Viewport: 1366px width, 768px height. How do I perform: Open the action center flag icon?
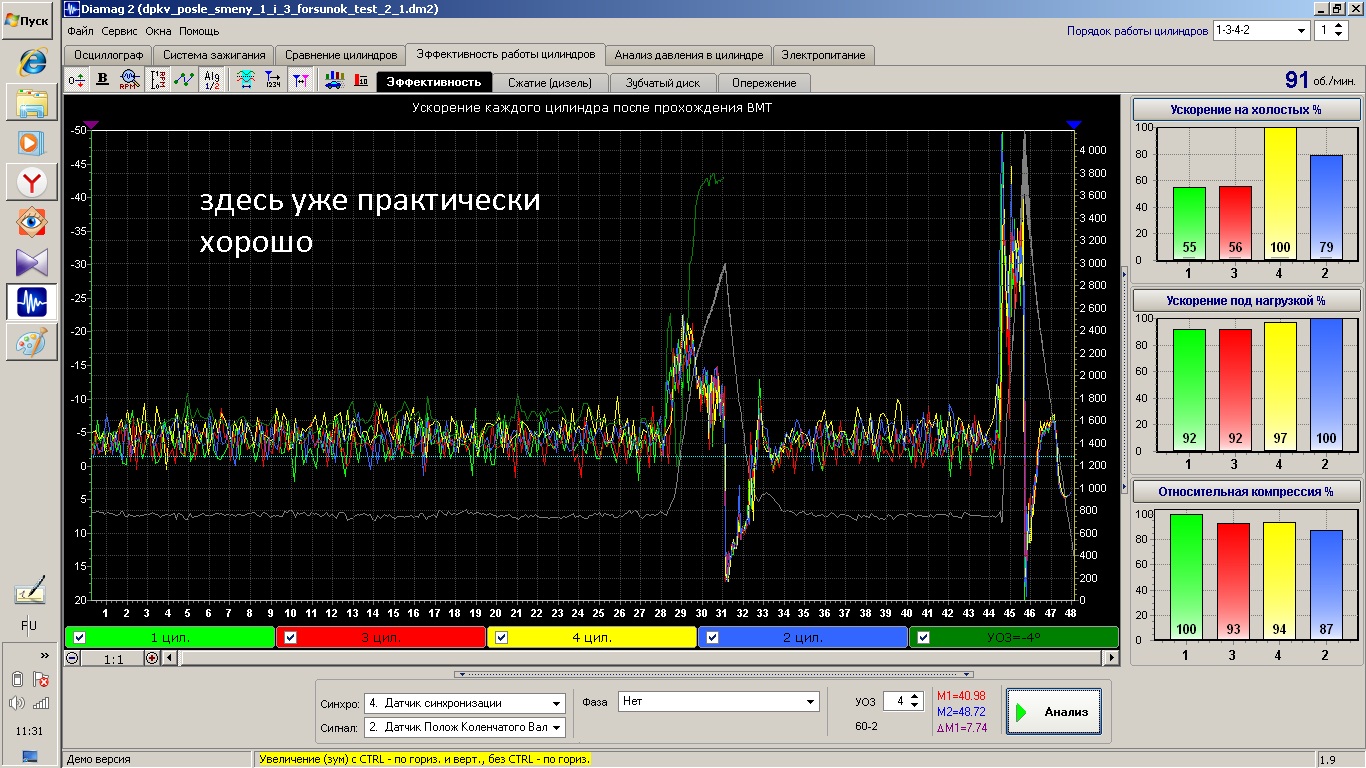point(41,679)
